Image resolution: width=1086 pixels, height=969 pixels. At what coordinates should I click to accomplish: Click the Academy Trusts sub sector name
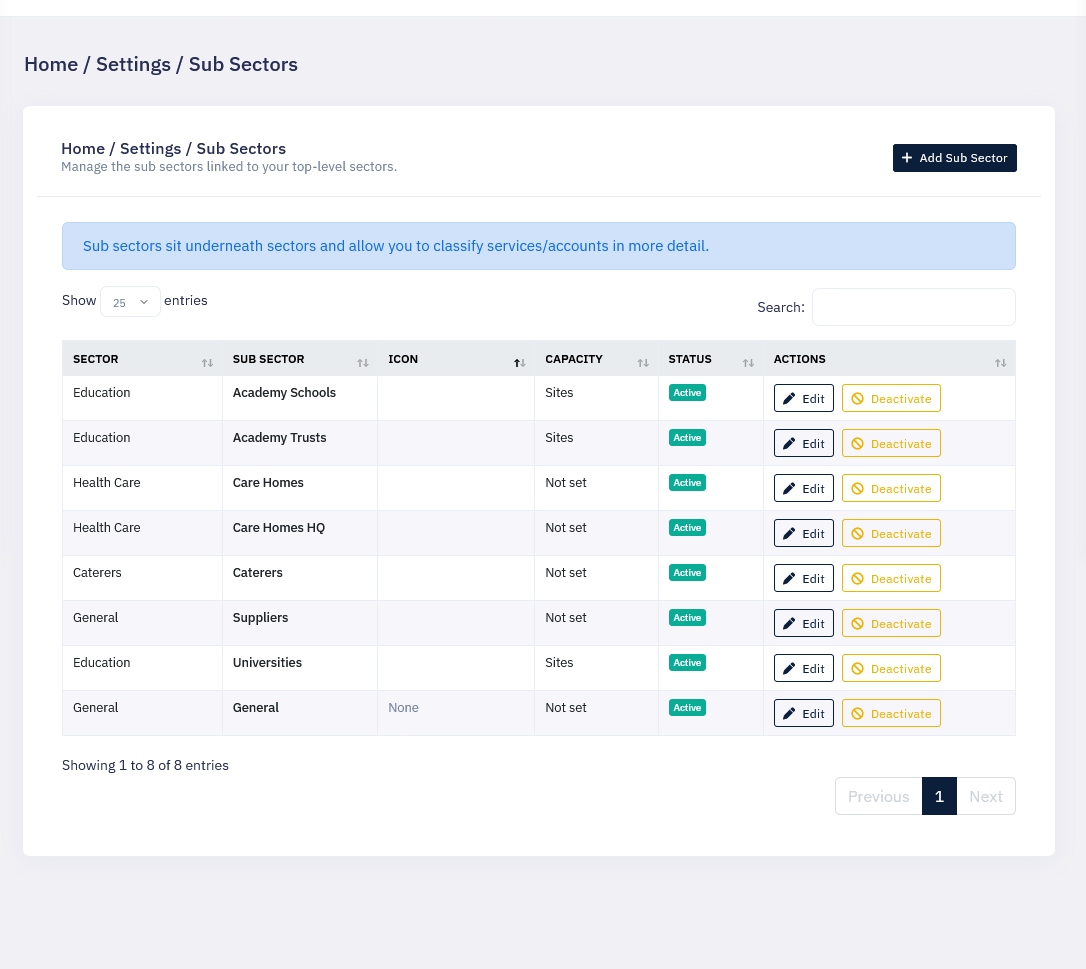[279, 438]
